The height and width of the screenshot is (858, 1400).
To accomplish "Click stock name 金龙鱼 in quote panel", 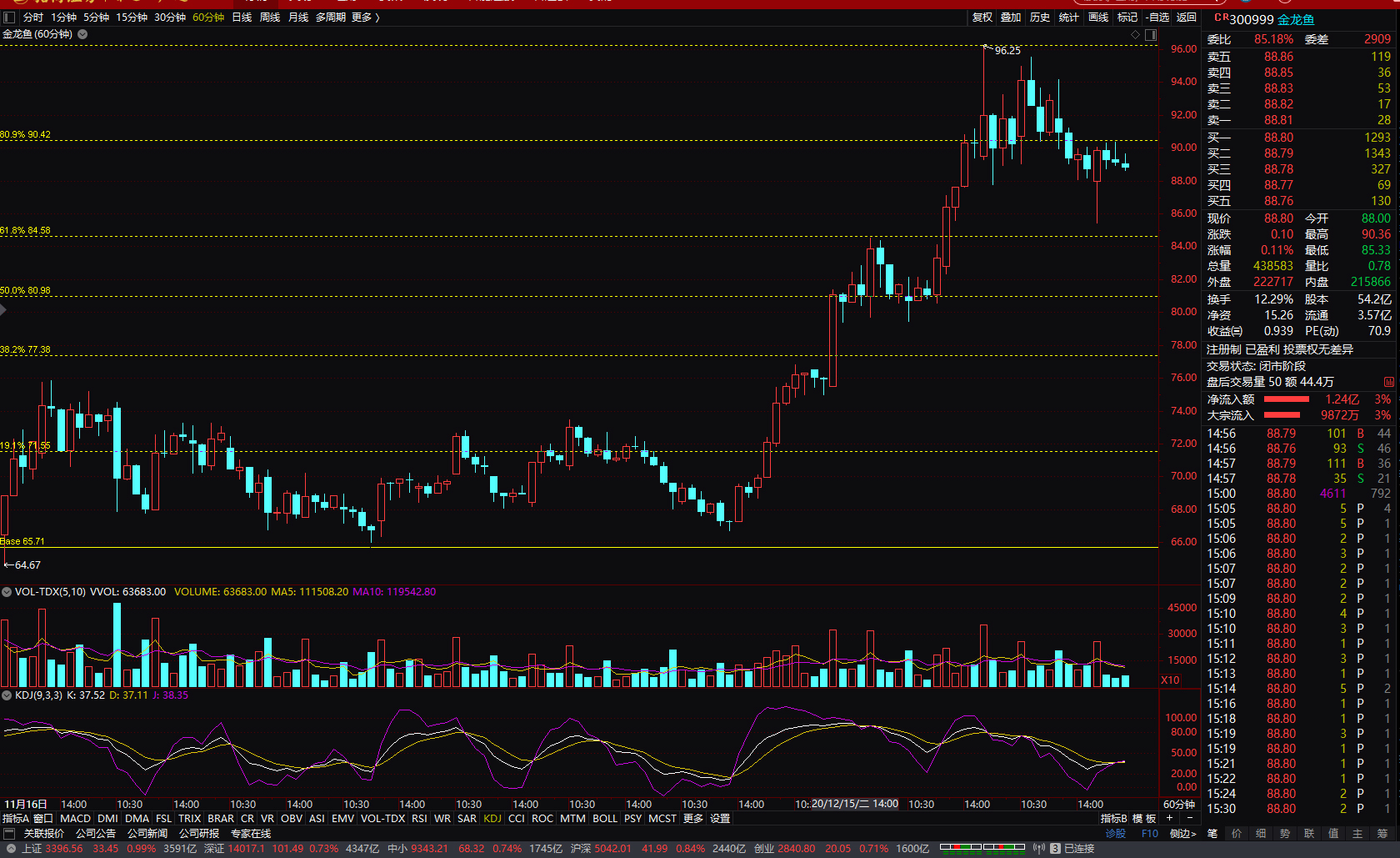I will (x=1296, y=20).
